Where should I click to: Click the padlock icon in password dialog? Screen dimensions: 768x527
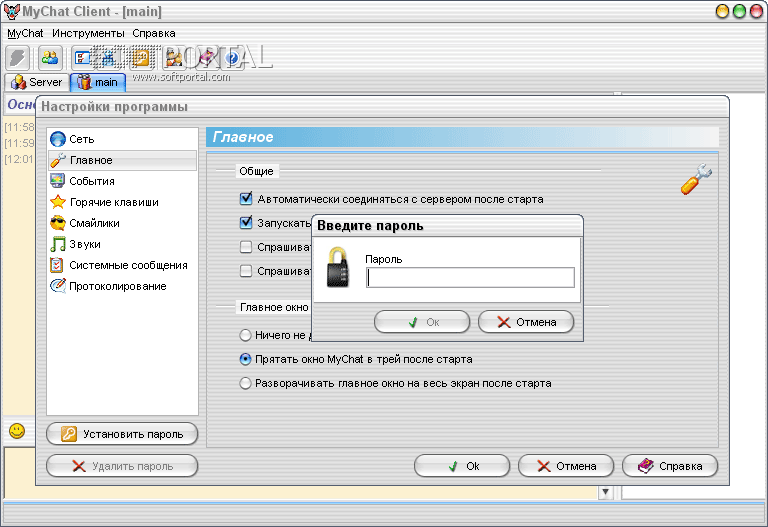pos(338,267)
